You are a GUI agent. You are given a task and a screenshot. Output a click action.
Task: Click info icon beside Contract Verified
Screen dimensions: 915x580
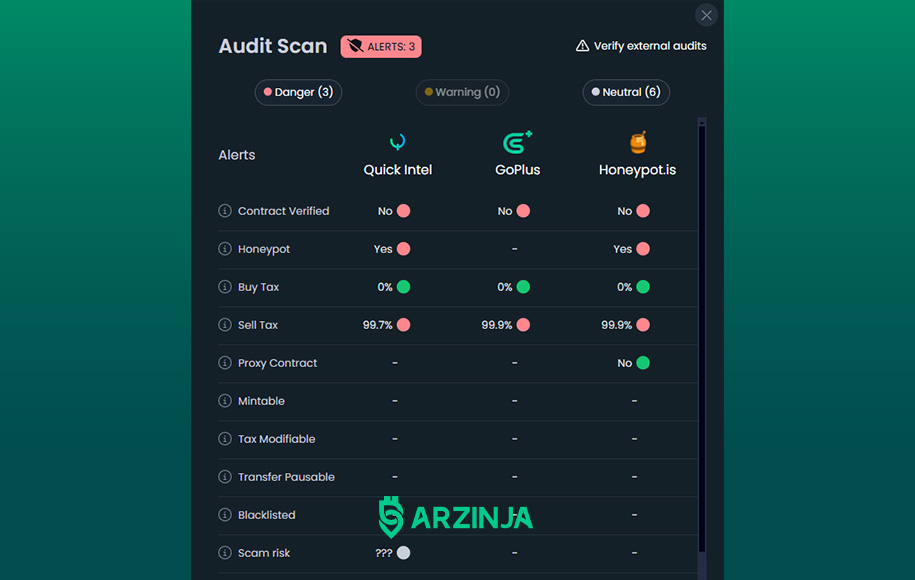click(225, 211)
